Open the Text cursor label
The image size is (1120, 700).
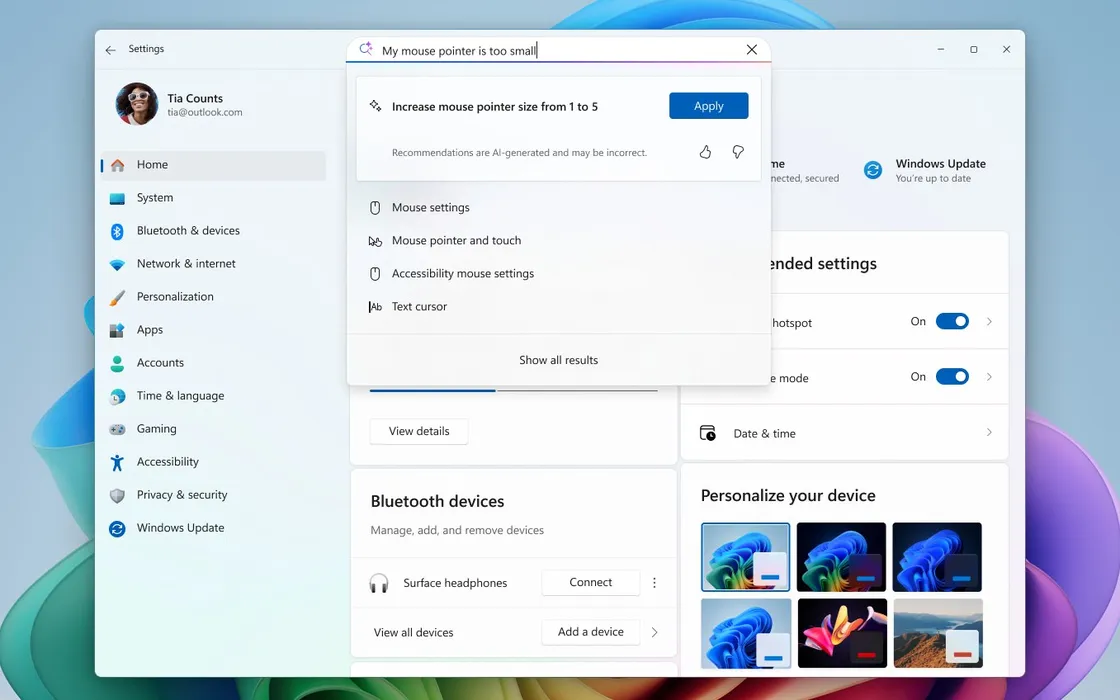(419, 306)
